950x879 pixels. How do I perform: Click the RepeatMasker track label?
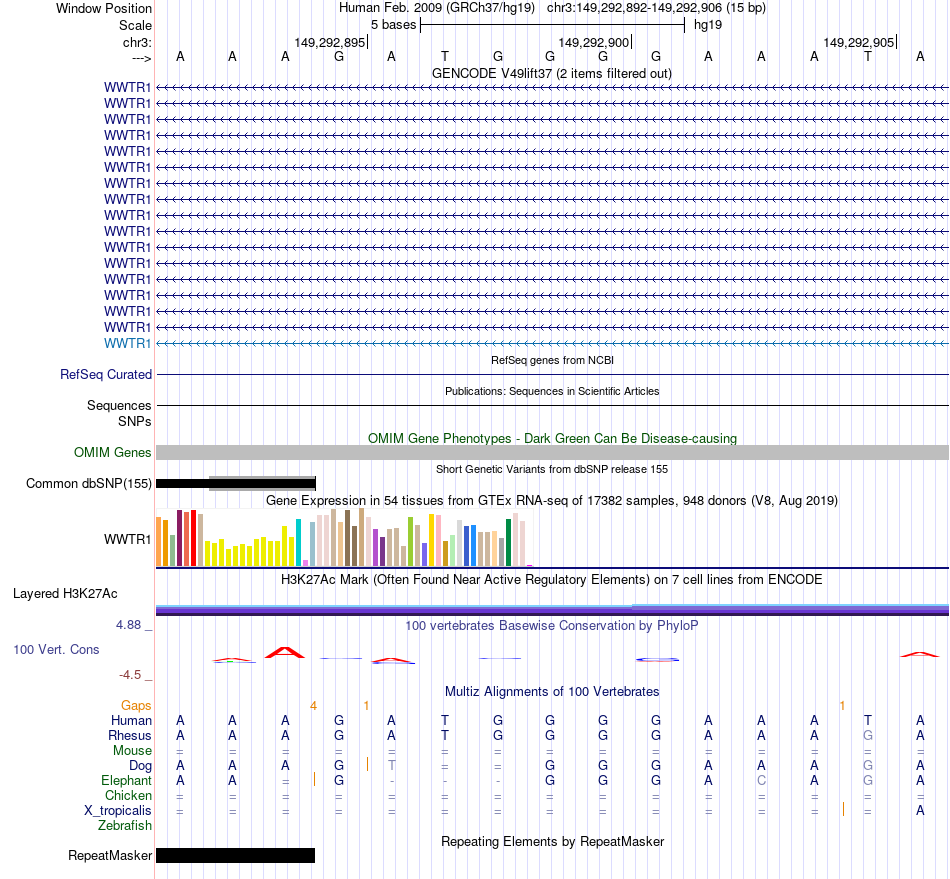tap(110, 855)
